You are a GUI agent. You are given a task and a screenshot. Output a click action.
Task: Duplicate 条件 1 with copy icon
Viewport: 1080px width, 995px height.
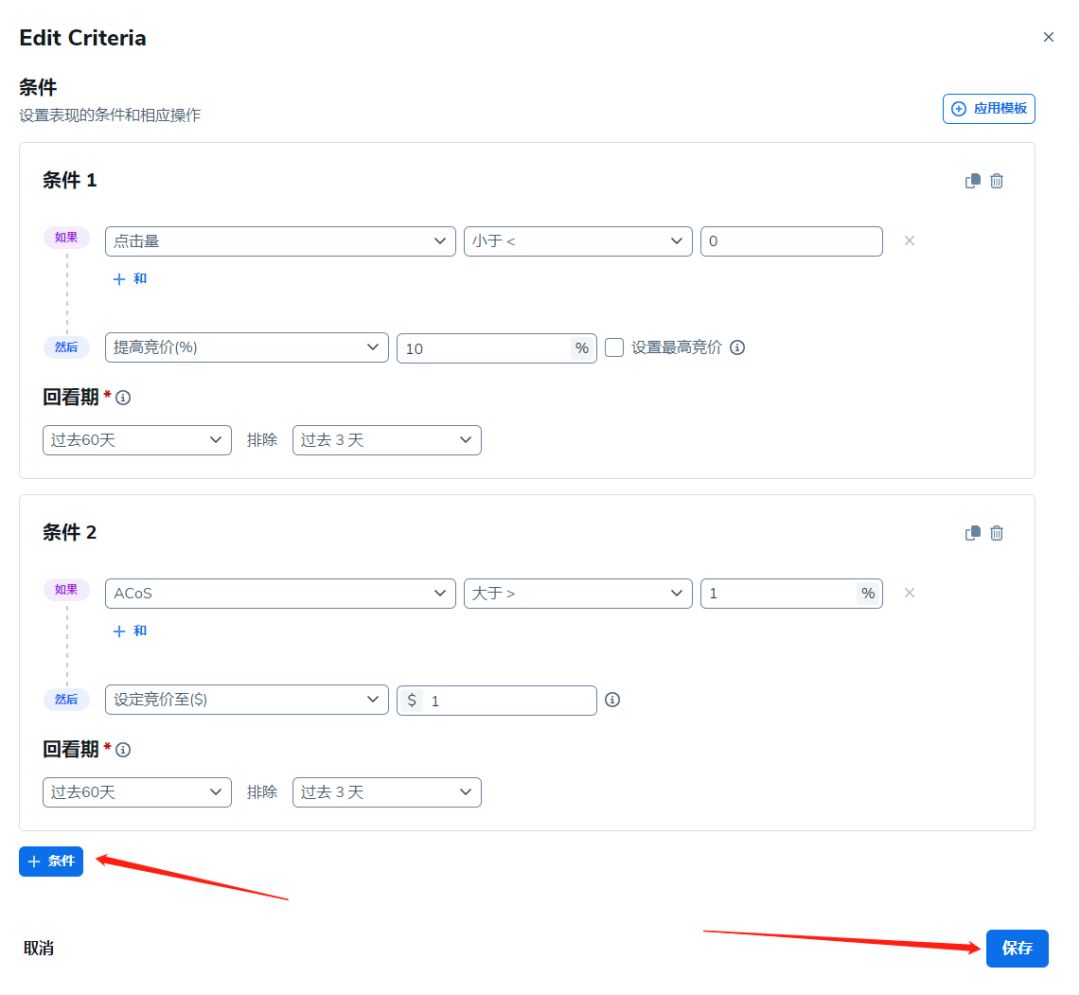[973, 181]
